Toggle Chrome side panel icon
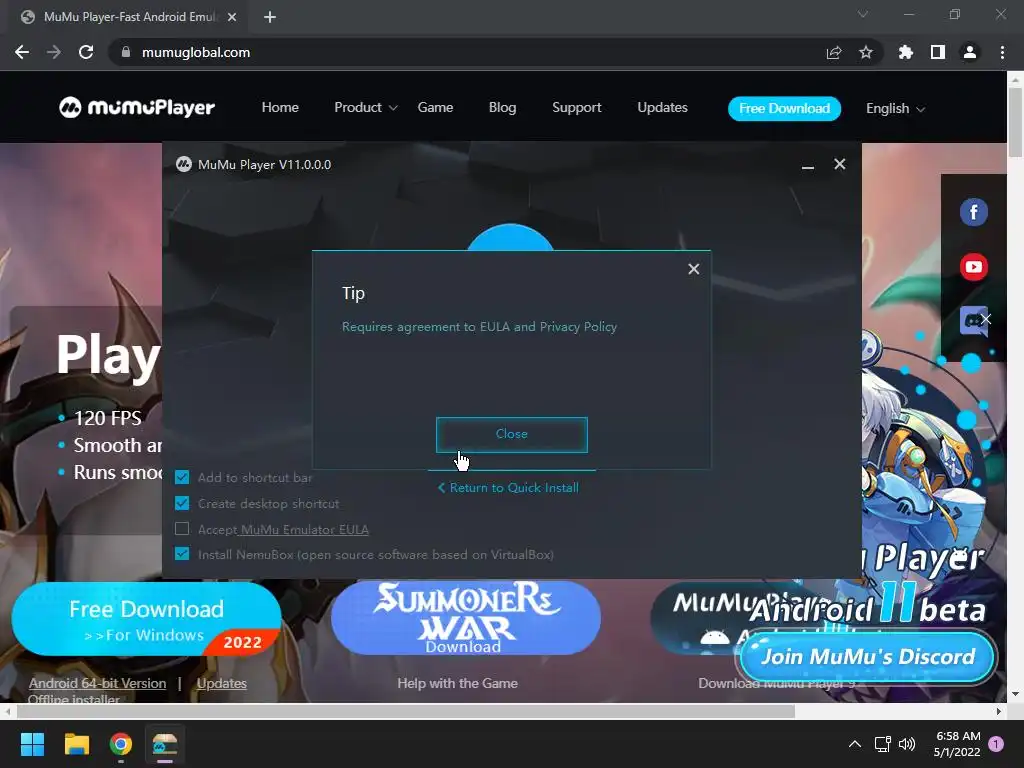The width and height of the screenshot is (1024, 768). point(938,52)
